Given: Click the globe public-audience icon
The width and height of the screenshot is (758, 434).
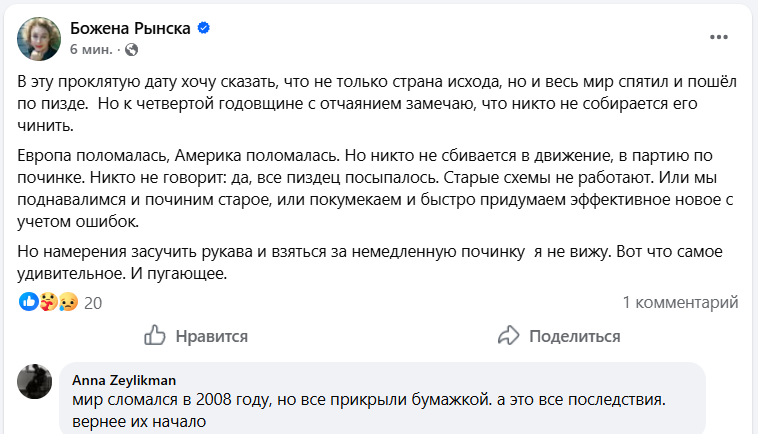Looking at the screenshot, I should coord(132,49).
